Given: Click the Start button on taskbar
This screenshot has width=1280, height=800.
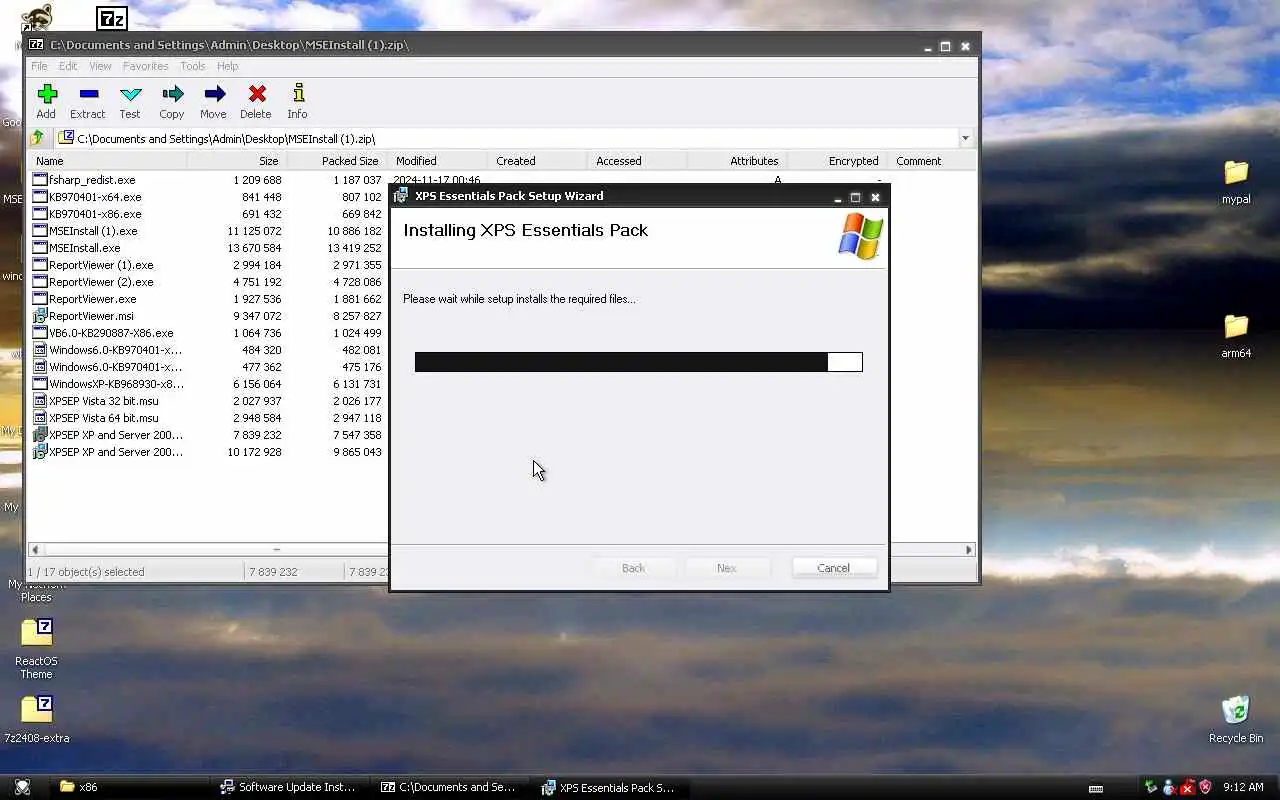Looking at the screenshot, I should pyautogui.click(x=22, y=787).
